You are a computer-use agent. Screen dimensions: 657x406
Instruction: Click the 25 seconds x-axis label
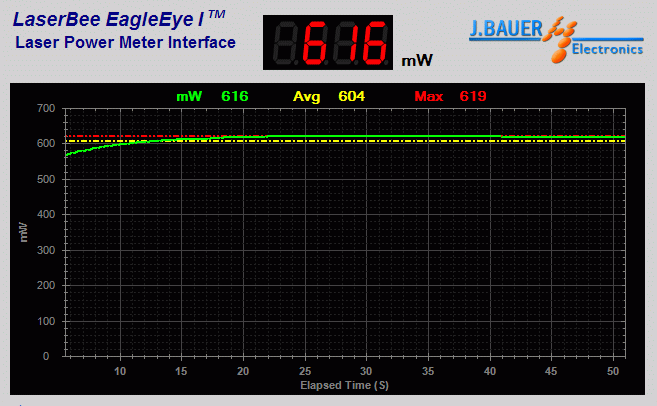[x=305, y=371]
